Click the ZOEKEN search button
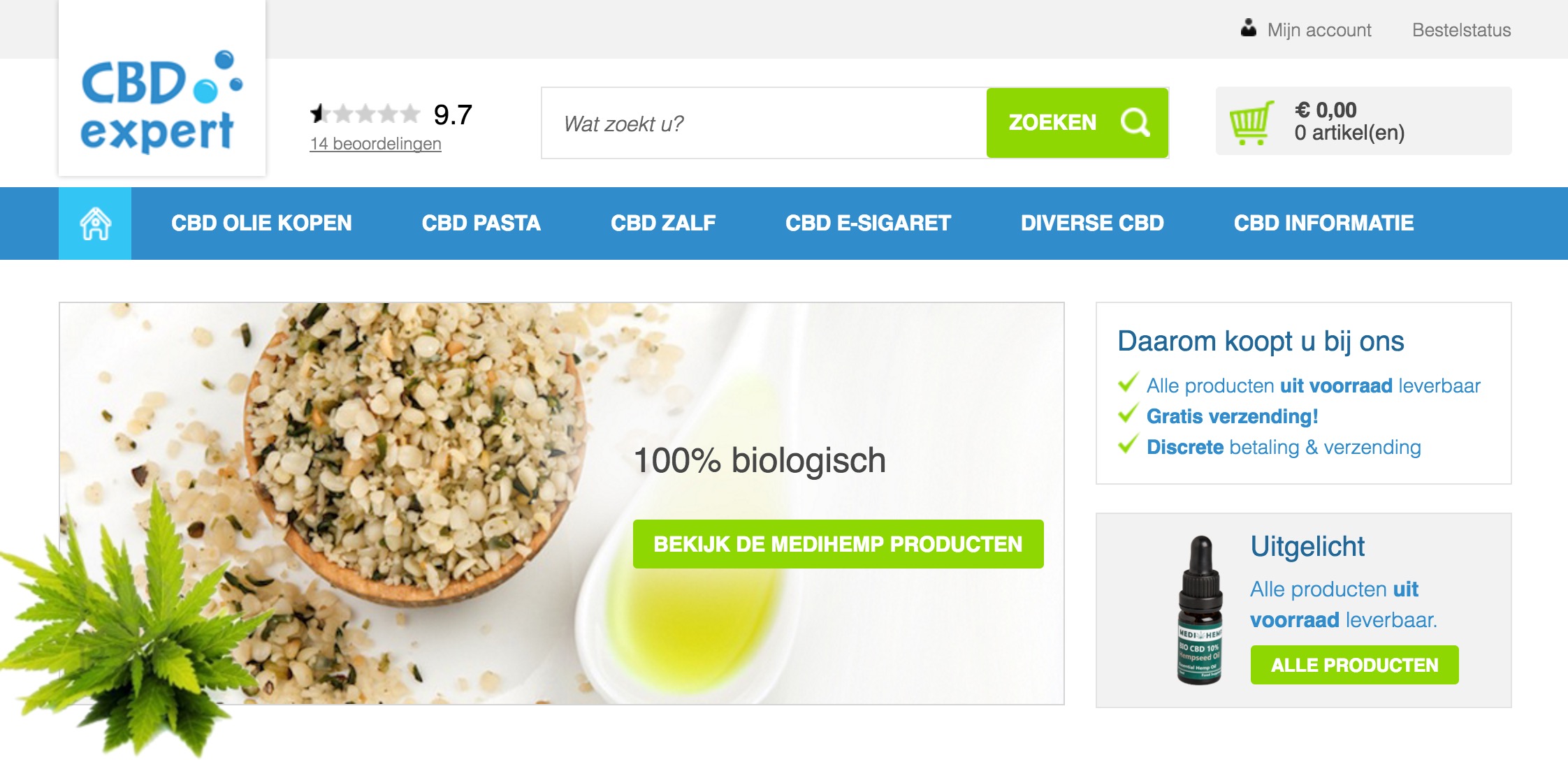This screenshot has width=1568, height=778. (x=1077, y=123)
